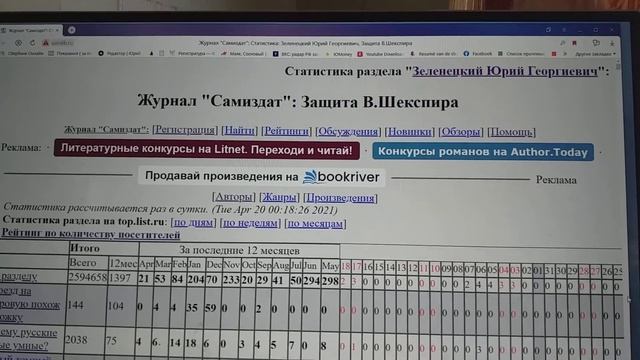Viewport: 640px width, 360px height.
Task: Open the 'Обзоры' link
Action: [x=461, y=132]
